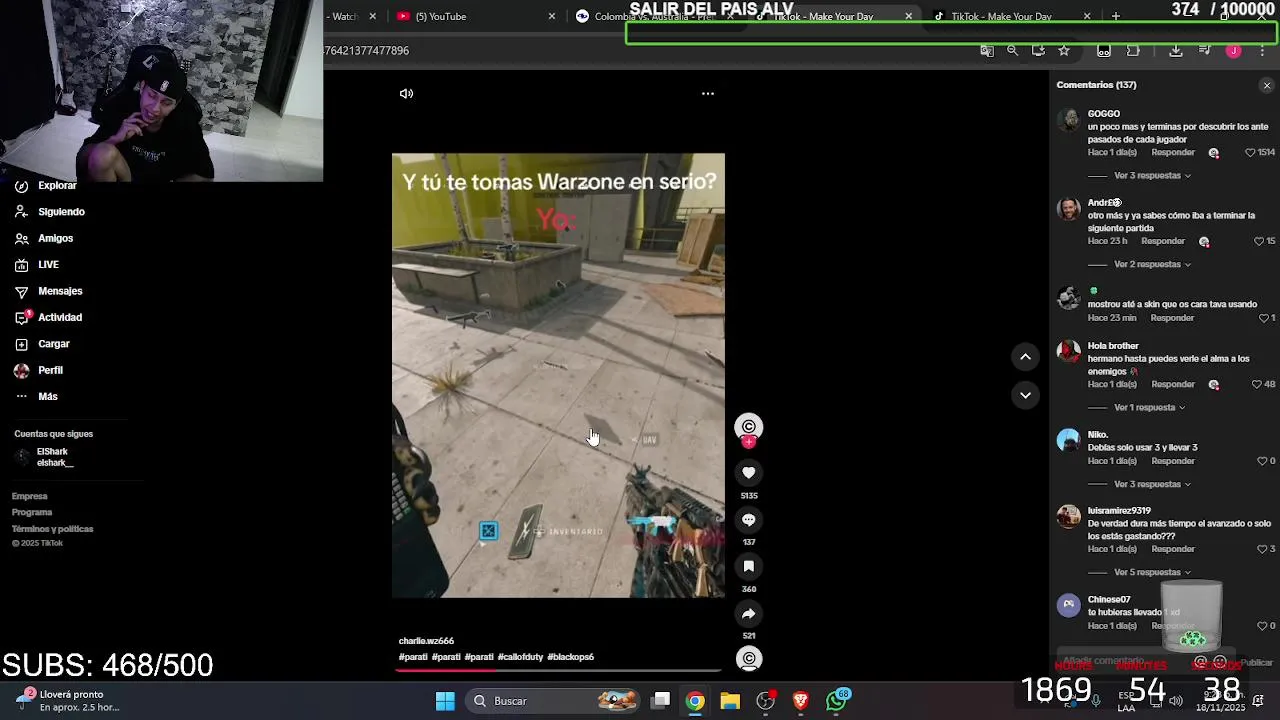Open Empresa footer link
Screen dimensions: 1280x720
pos(30,496)
